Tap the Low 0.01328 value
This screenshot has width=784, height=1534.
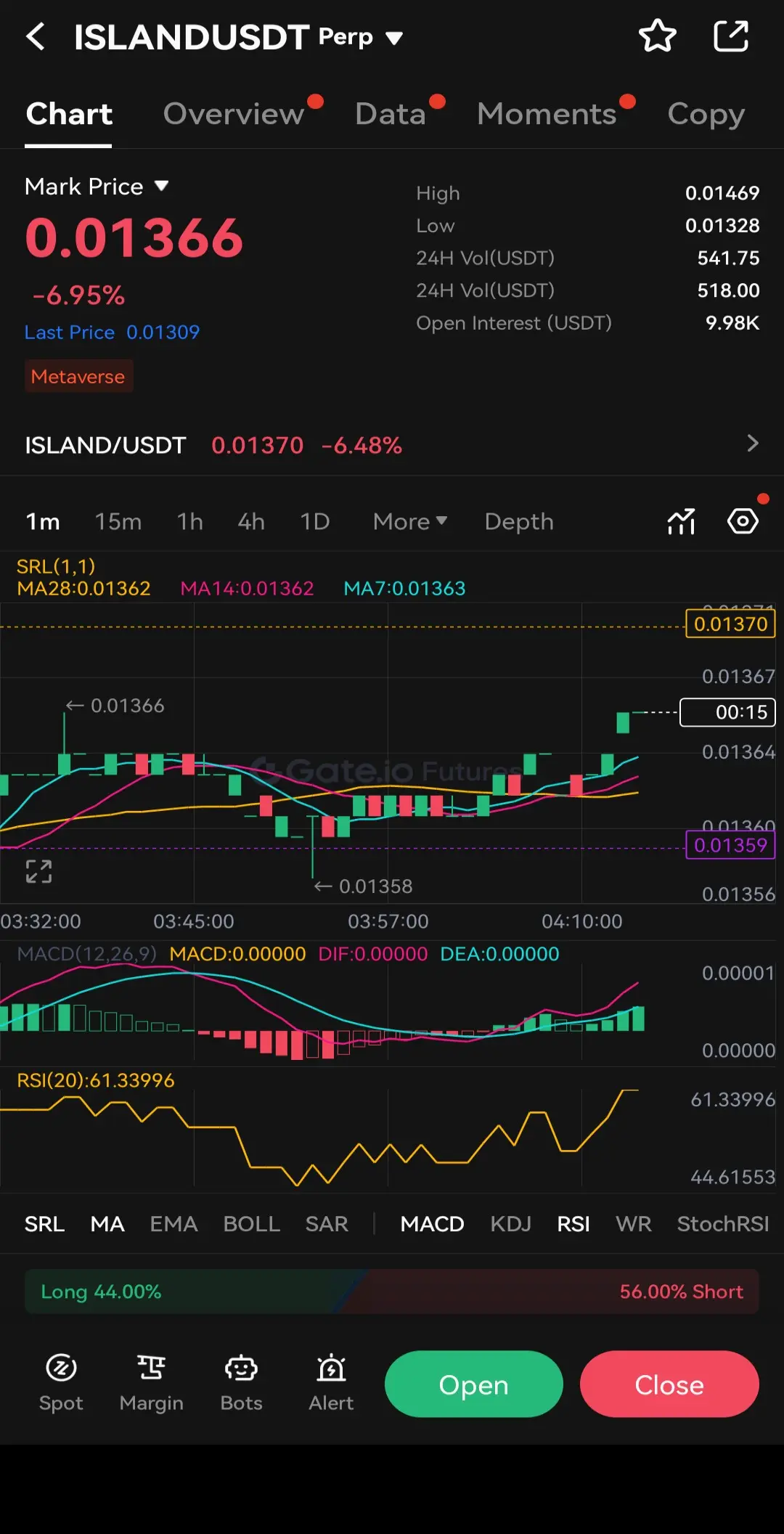(722, 226)
